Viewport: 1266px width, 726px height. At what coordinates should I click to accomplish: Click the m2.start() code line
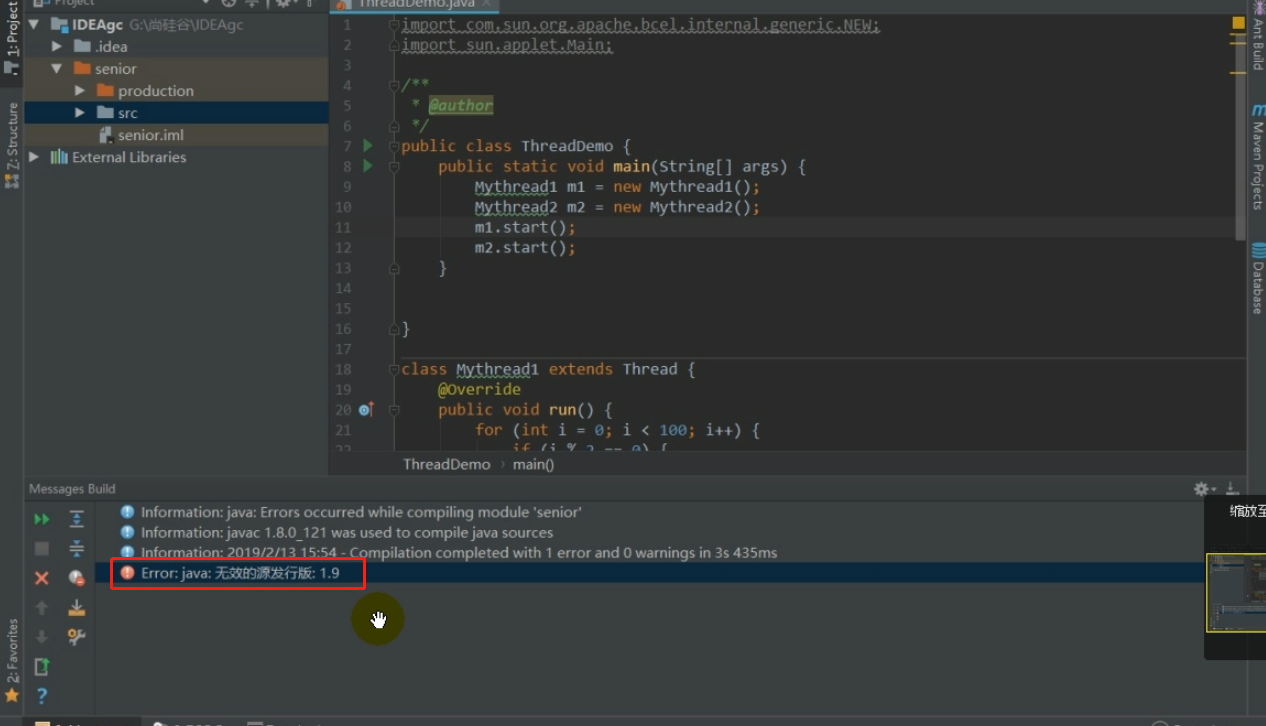[525, 247]
